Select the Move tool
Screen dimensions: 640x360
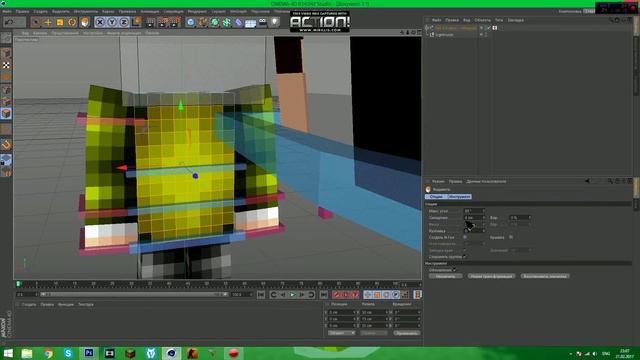pos(48,22)
